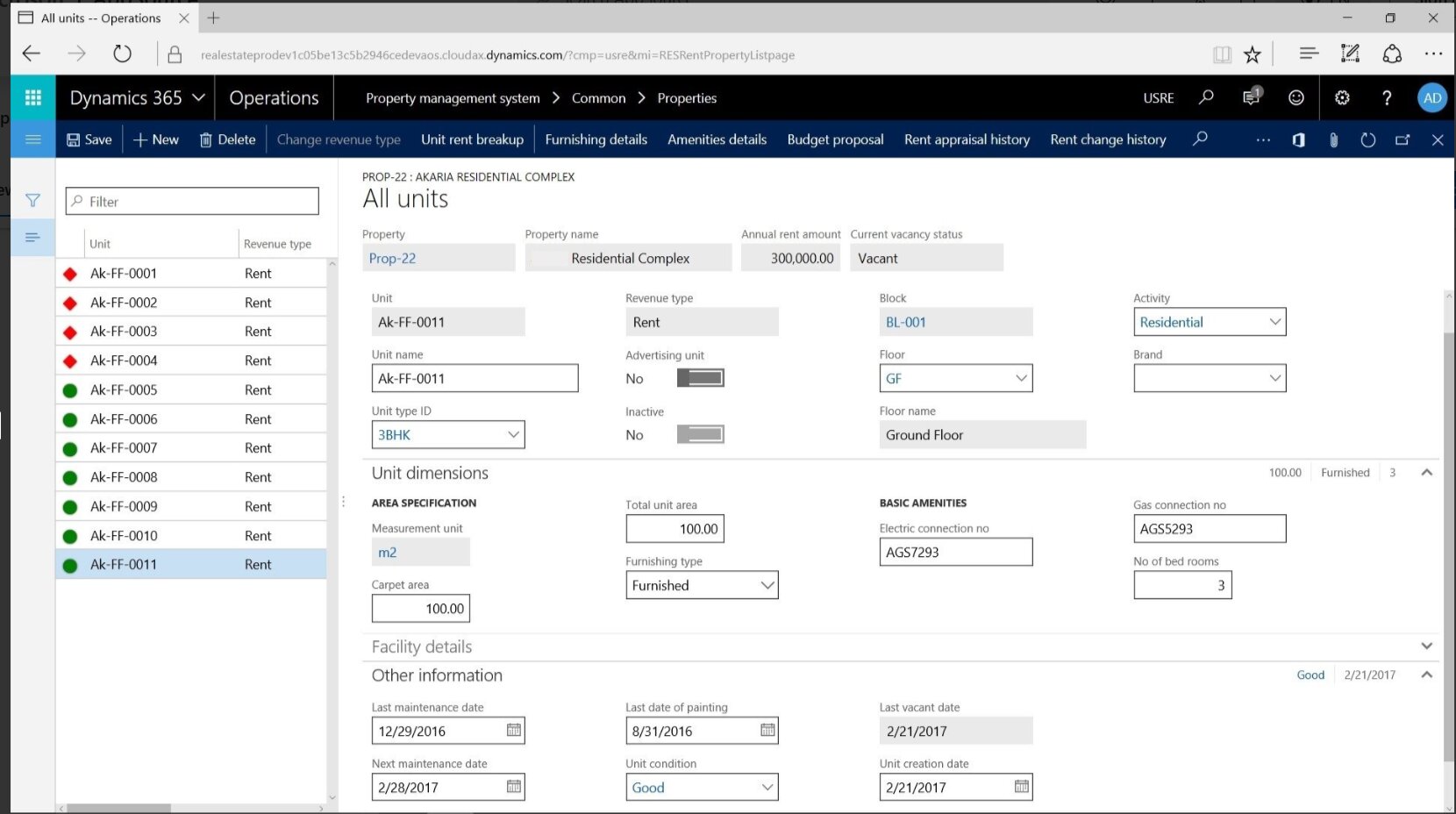
Task: Click the Save button
Action: [x=89, y=139]
